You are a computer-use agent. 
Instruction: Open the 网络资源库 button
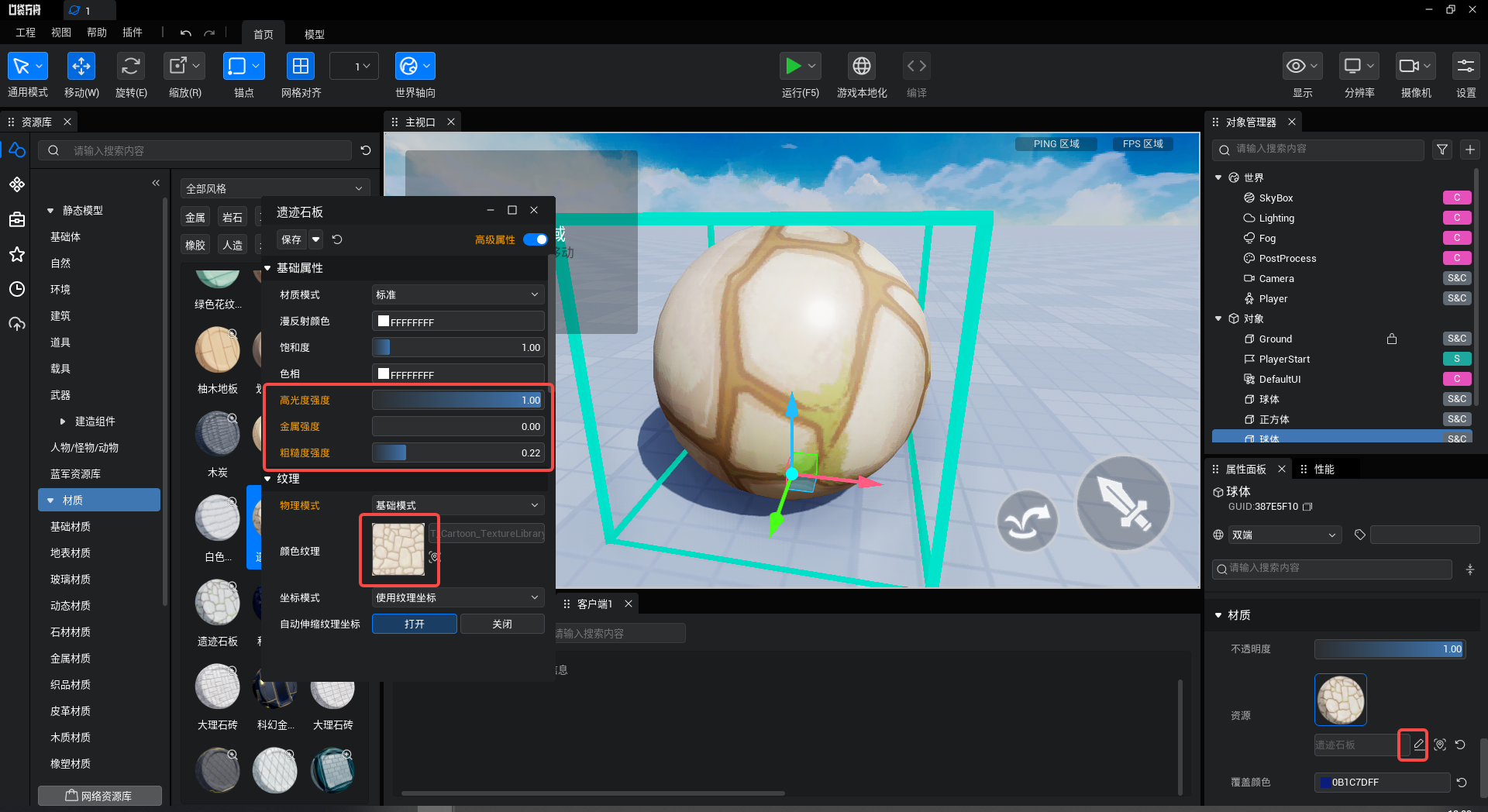pos(99,796)
